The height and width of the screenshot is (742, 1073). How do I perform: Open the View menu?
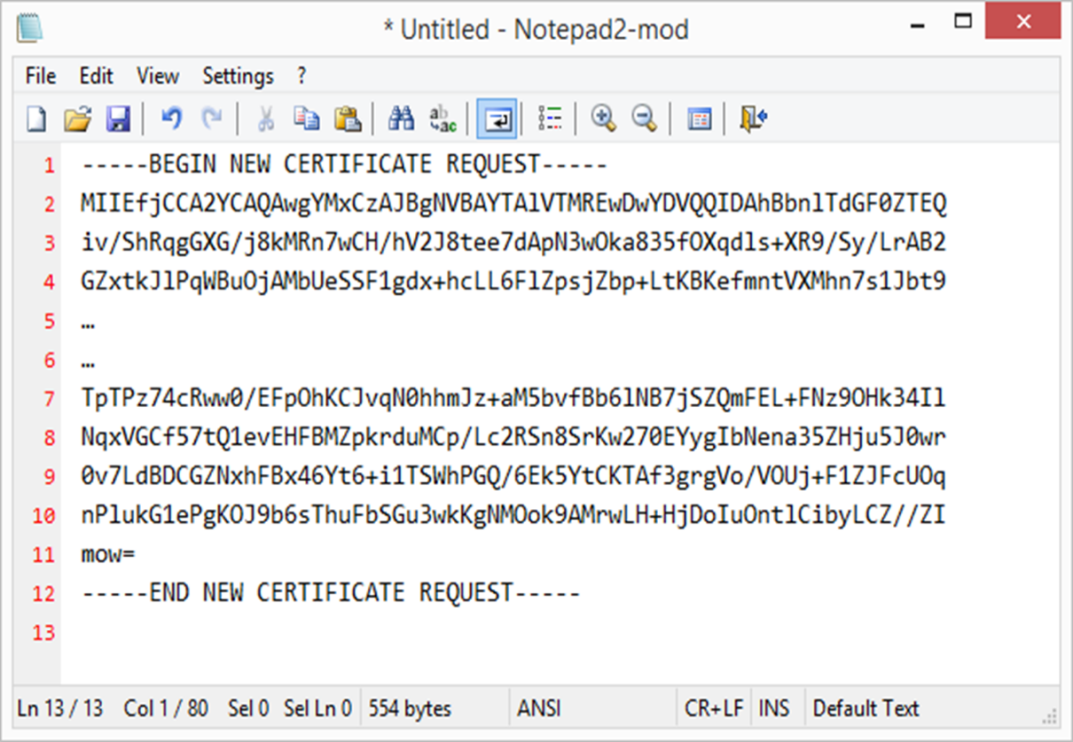[157, 75]
